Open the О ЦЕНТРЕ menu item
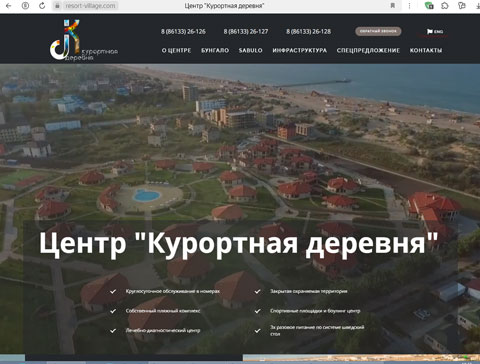480x364 pixels. (x=176, y=50)
